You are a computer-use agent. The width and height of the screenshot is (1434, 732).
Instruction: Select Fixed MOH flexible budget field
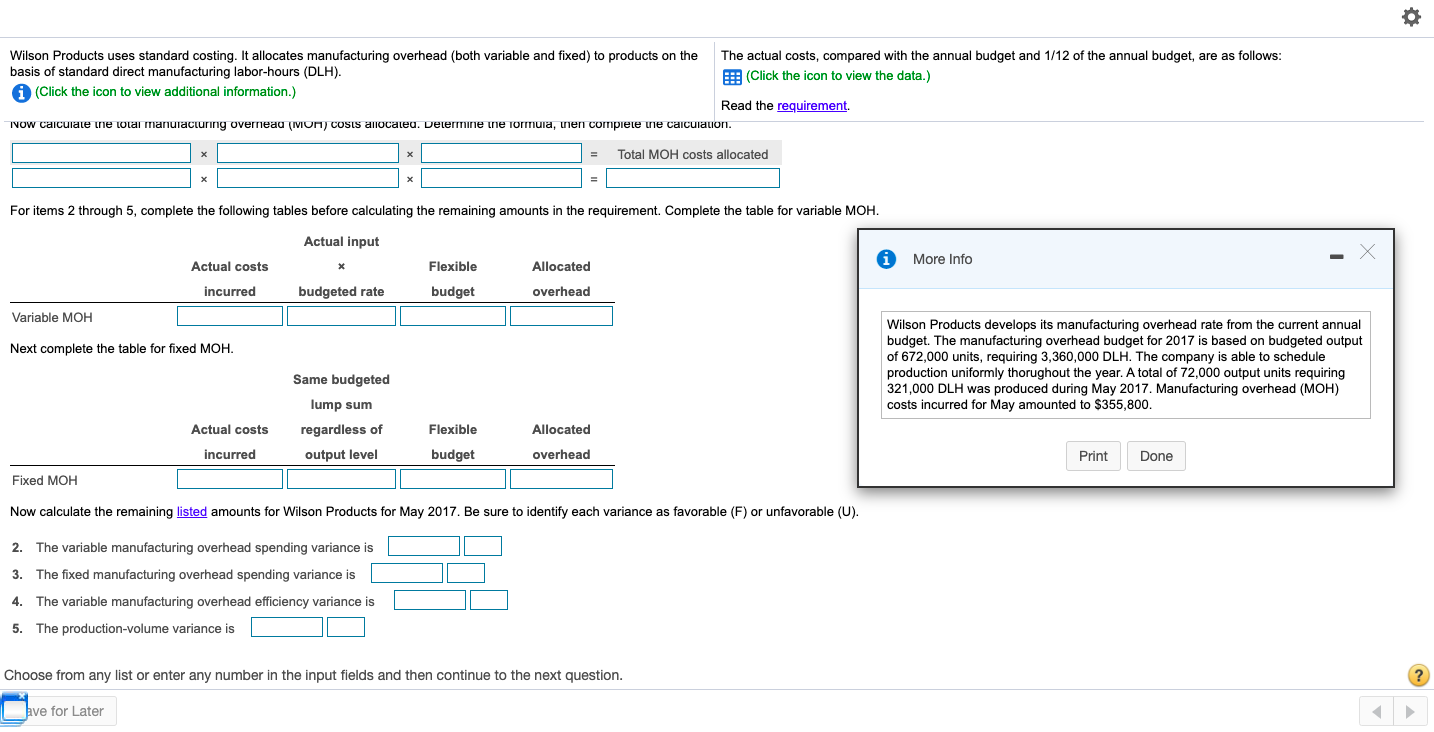tap(453, 479)
